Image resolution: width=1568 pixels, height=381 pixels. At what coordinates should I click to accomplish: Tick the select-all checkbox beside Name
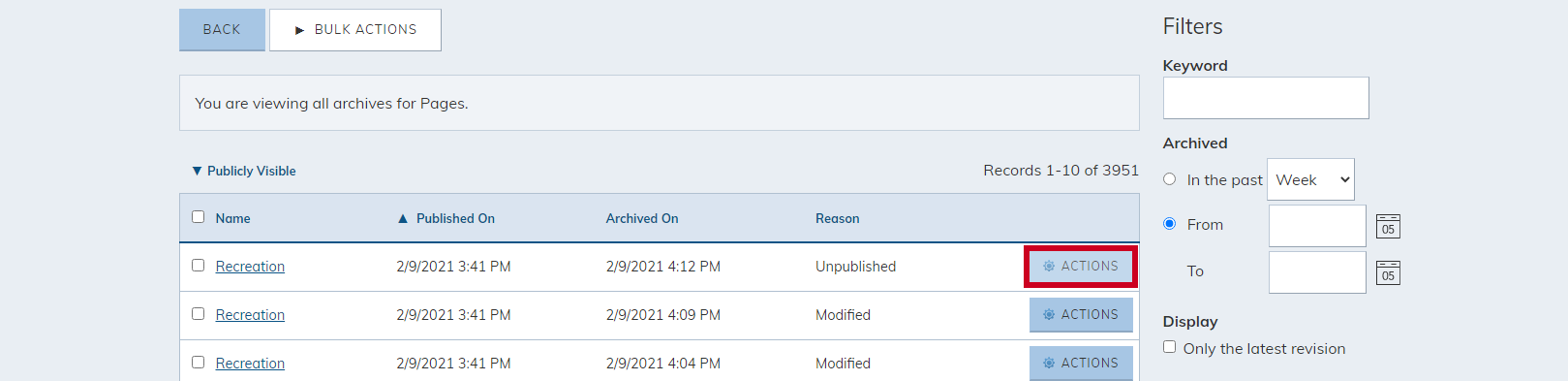click(199, 217)
